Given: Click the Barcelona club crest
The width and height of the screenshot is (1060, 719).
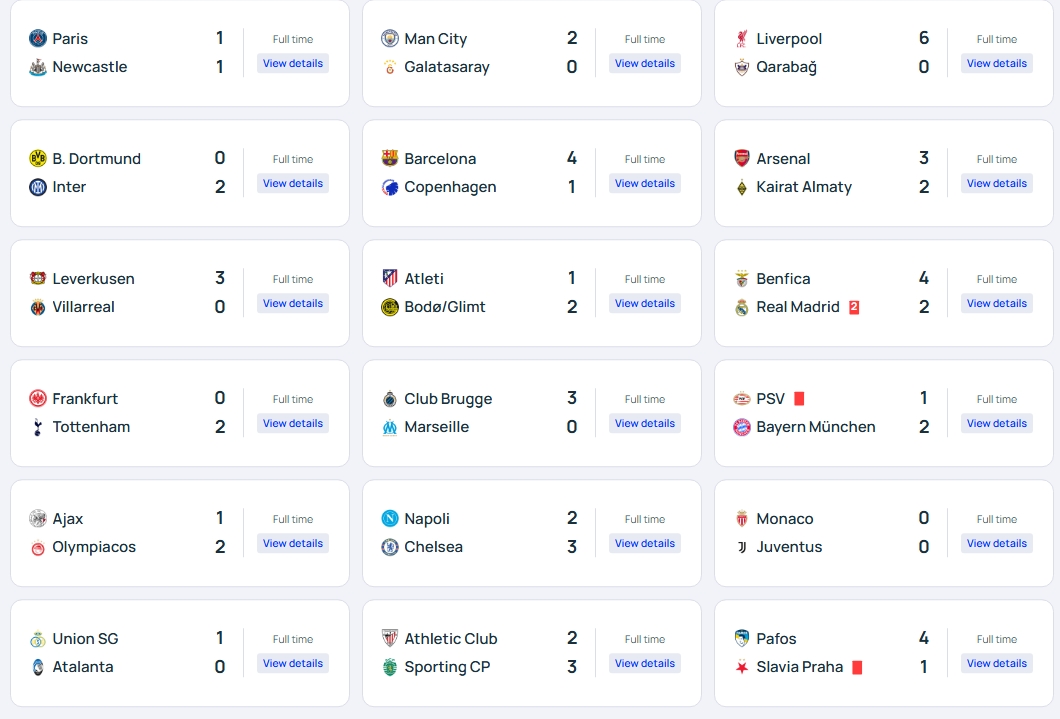Looking at the screenshot, I should pos(390,159).
